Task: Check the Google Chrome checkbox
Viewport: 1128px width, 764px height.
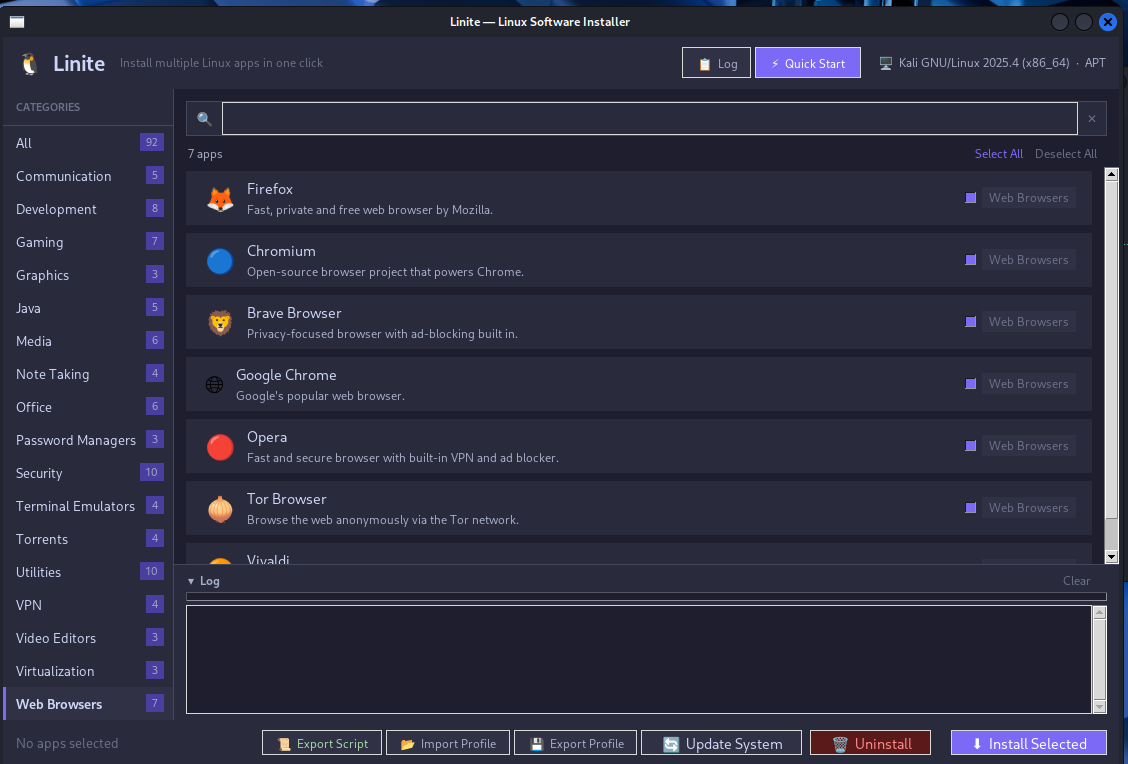Action: click(970, 383)
